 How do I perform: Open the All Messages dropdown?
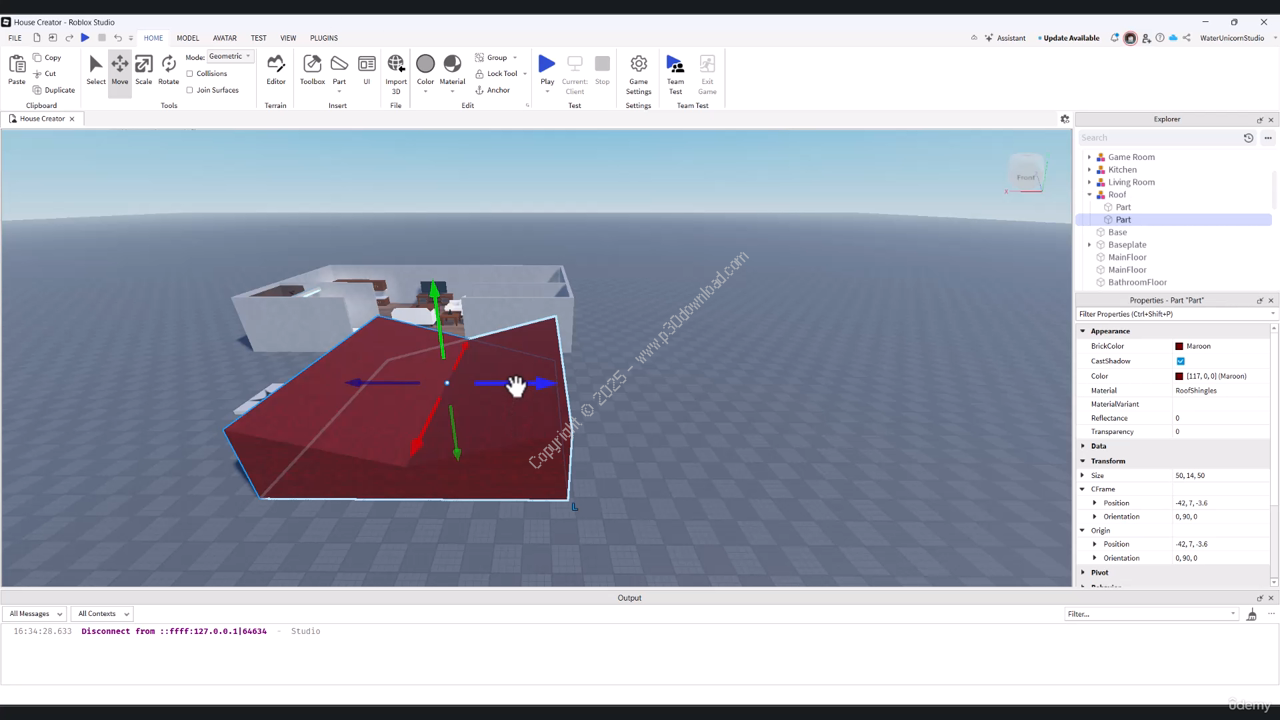click(35, 614)
